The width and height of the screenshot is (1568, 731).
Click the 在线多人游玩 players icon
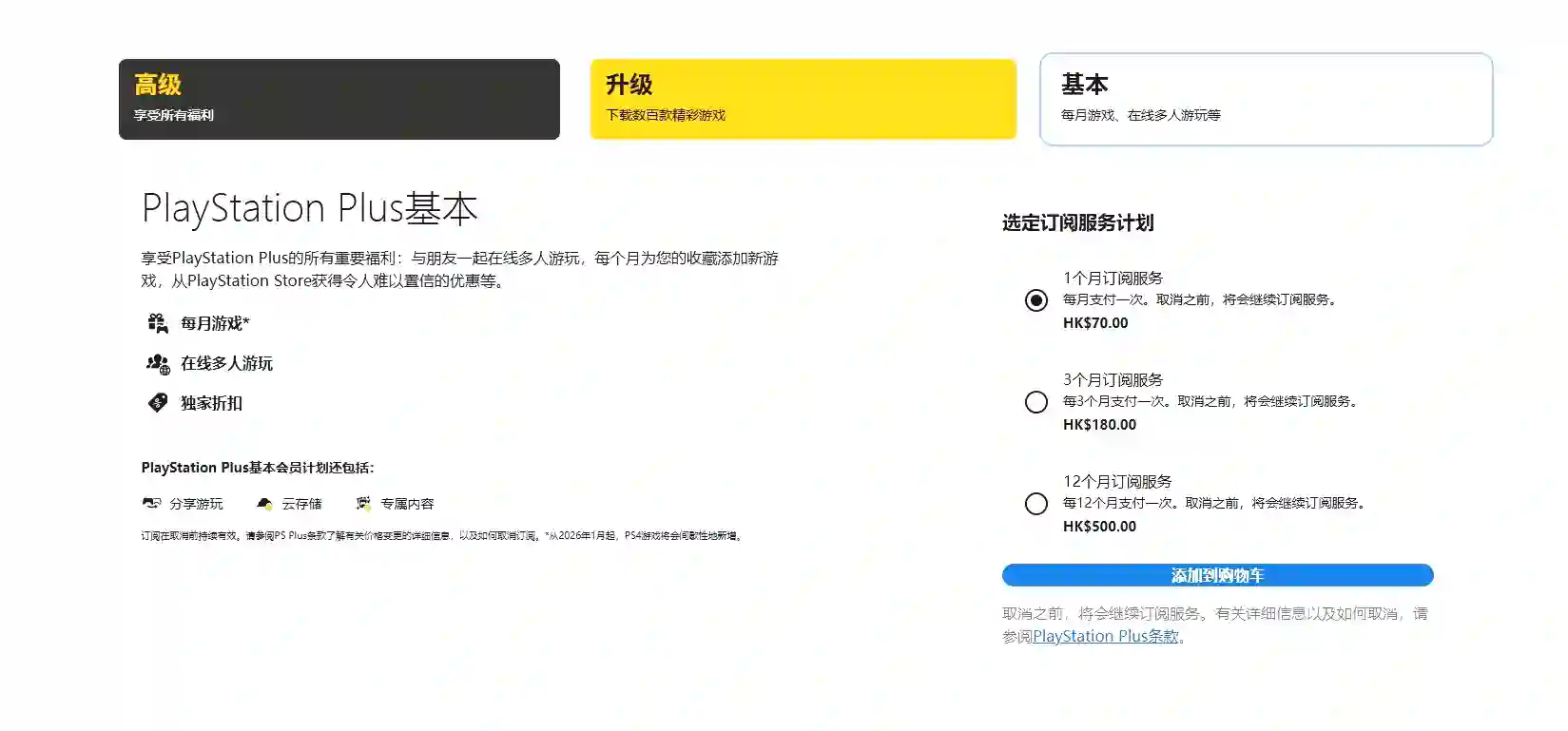(158, 363)
